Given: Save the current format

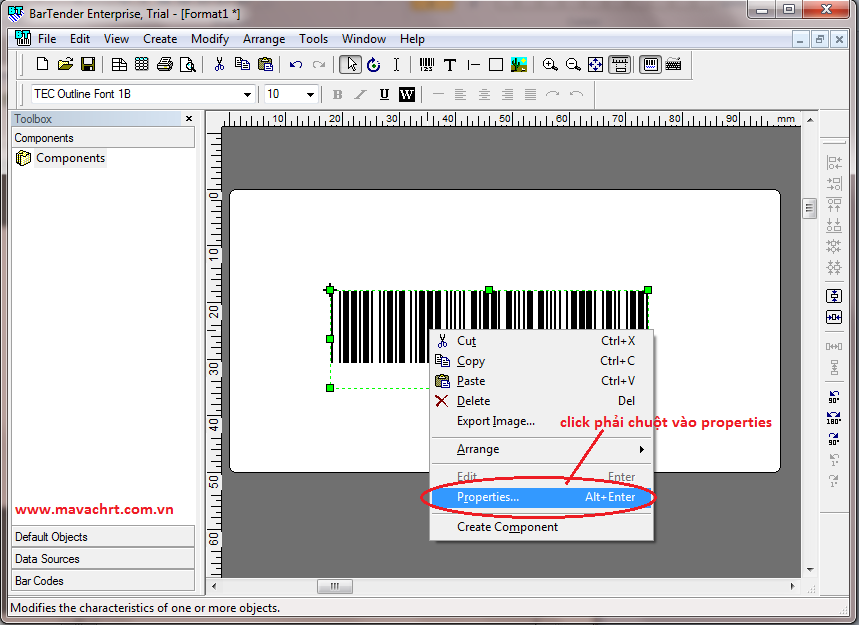Looking at the screenshot, I should click(88, 65).
